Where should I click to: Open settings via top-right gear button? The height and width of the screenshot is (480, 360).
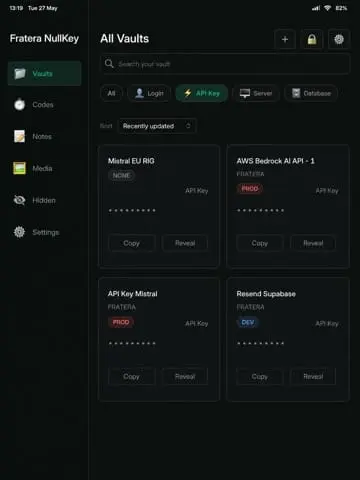pyautogui.click(x=339, y=39)
